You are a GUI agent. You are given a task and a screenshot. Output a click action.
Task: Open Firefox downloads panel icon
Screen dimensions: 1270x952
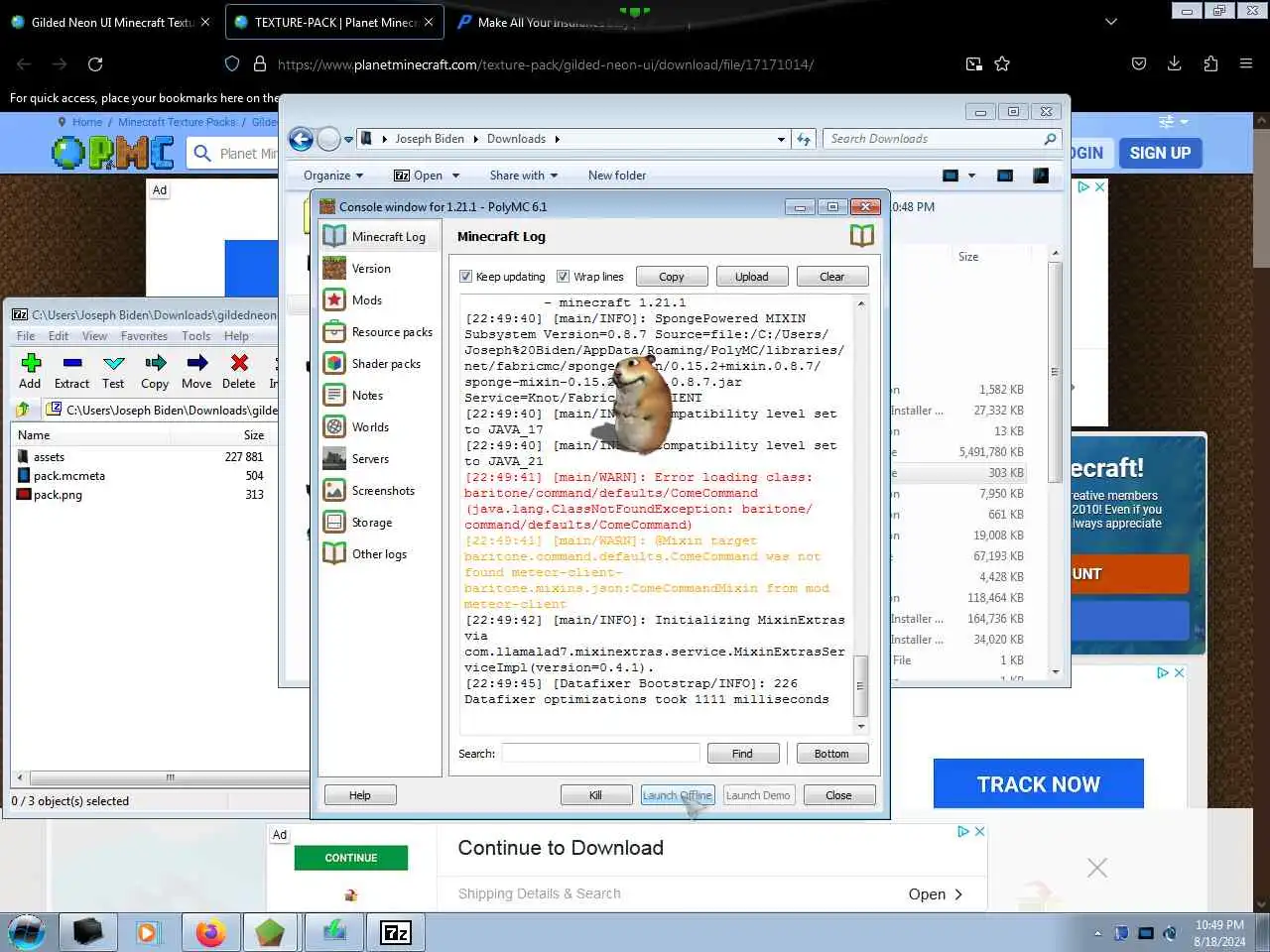click(1174, 63)
